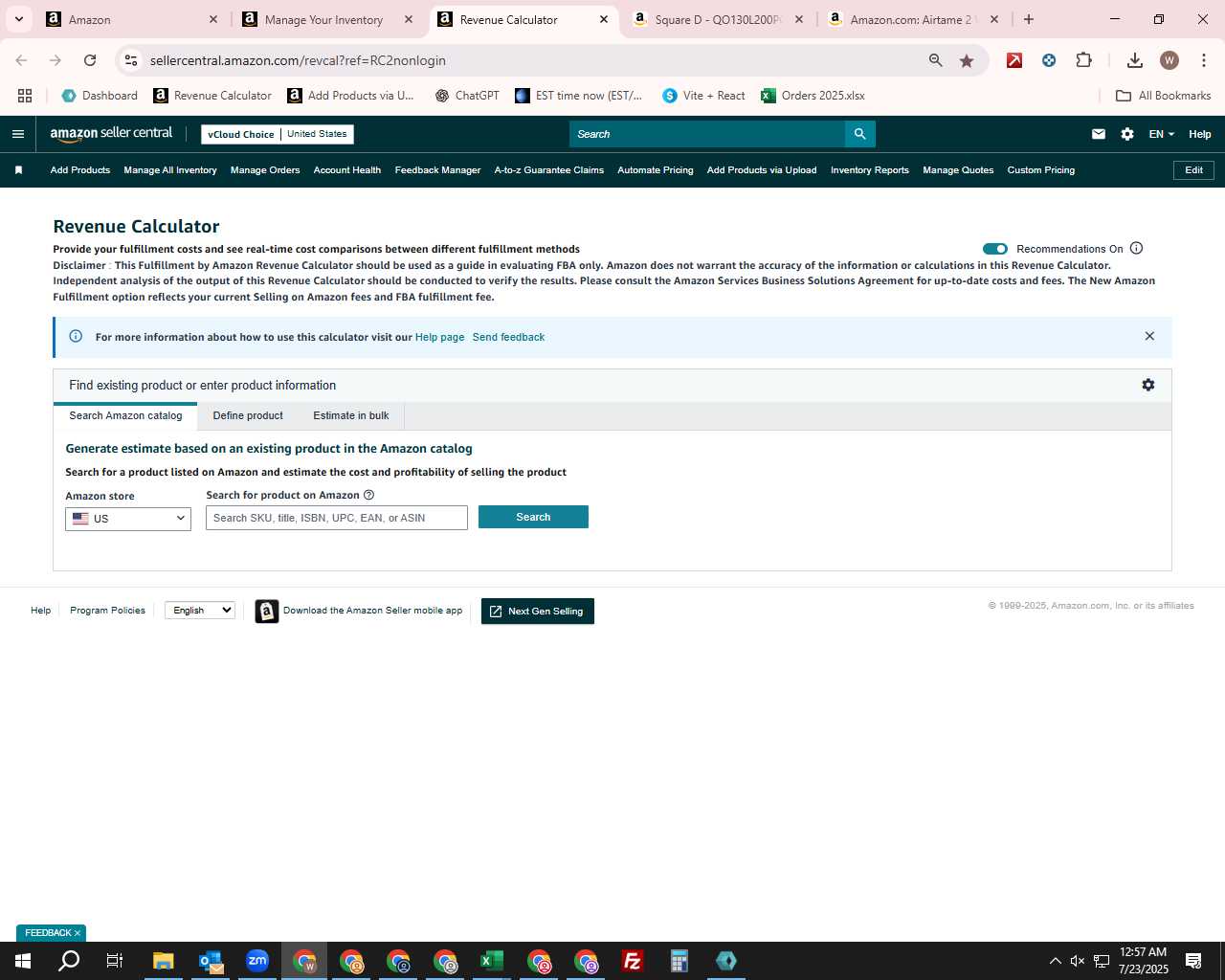The width and height of the screenshot is (1225, 980).
Task: Open Feedback Manager
Action: 437,170
